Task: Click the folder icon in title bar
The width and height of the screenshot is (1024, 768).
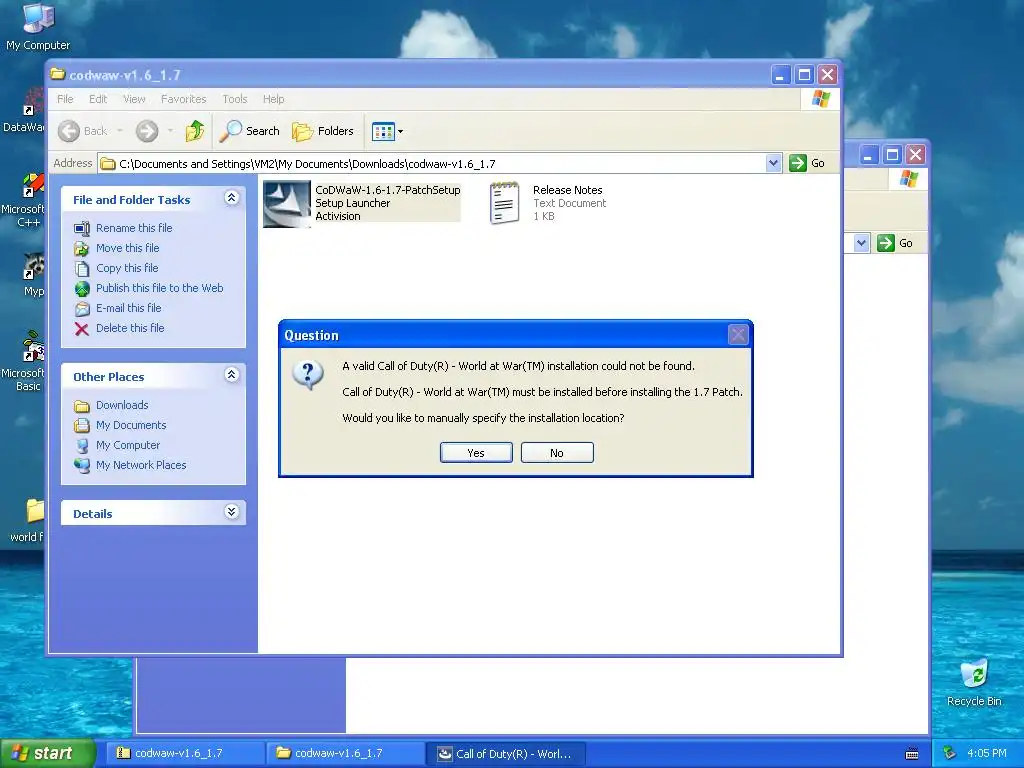Action: pyautogui.click(x=57, y=74)
